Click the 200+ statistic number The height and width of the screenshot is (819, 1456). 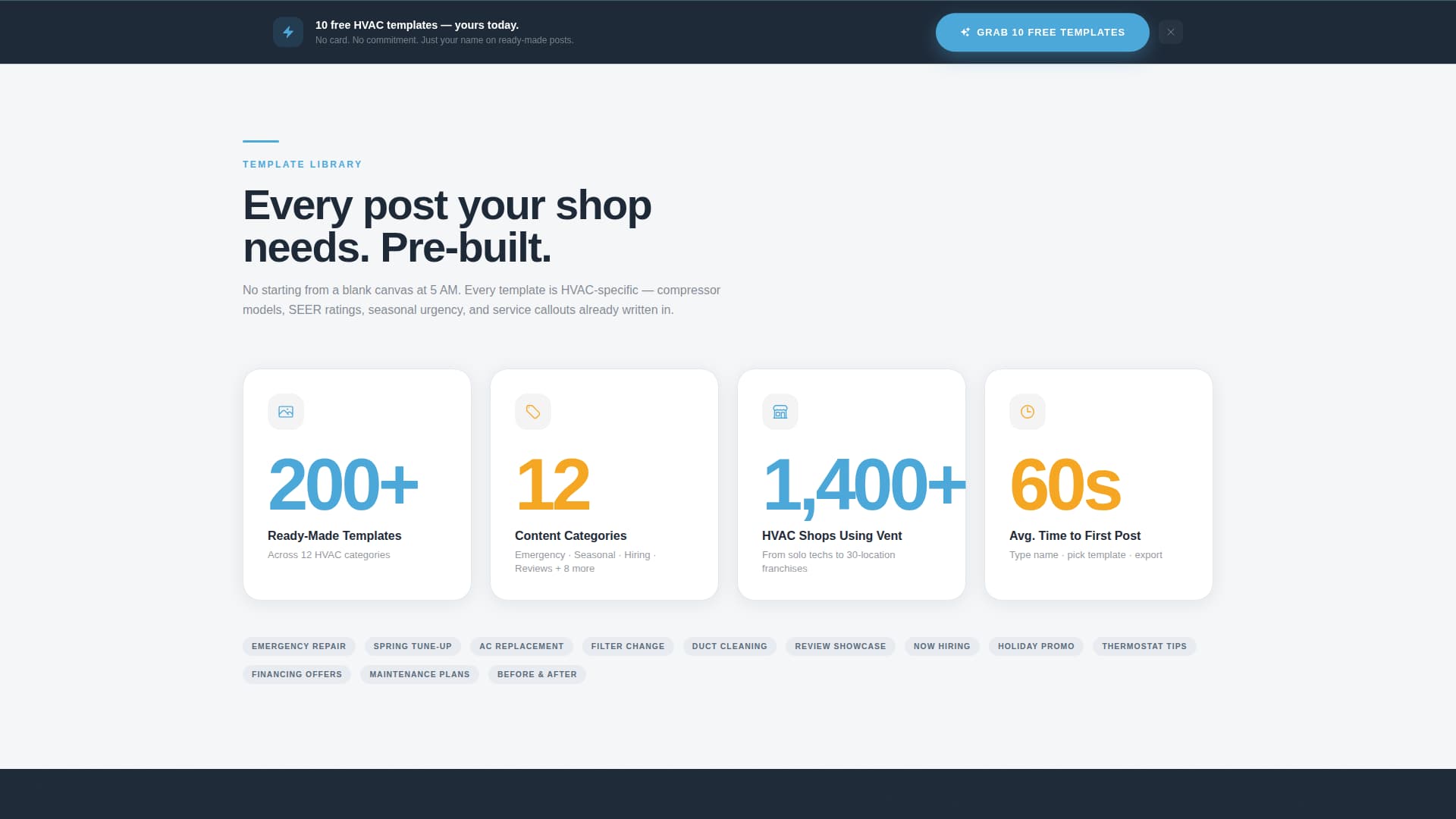[343, 484]
